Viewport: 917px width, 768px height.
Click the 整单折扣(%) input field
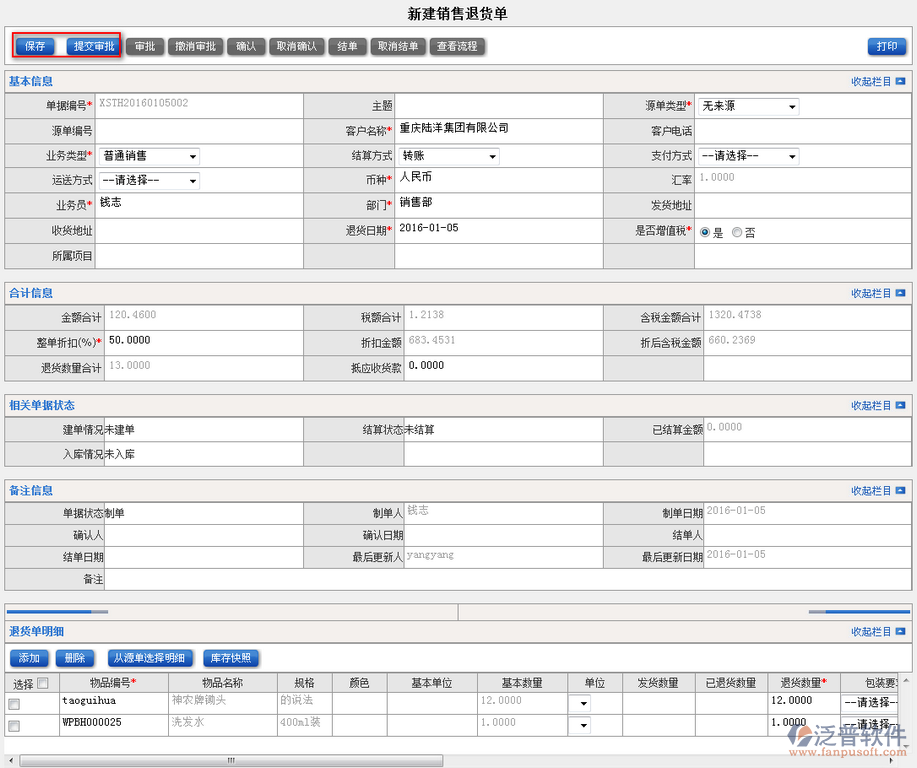pyautogui.click(x=200, y=341)
